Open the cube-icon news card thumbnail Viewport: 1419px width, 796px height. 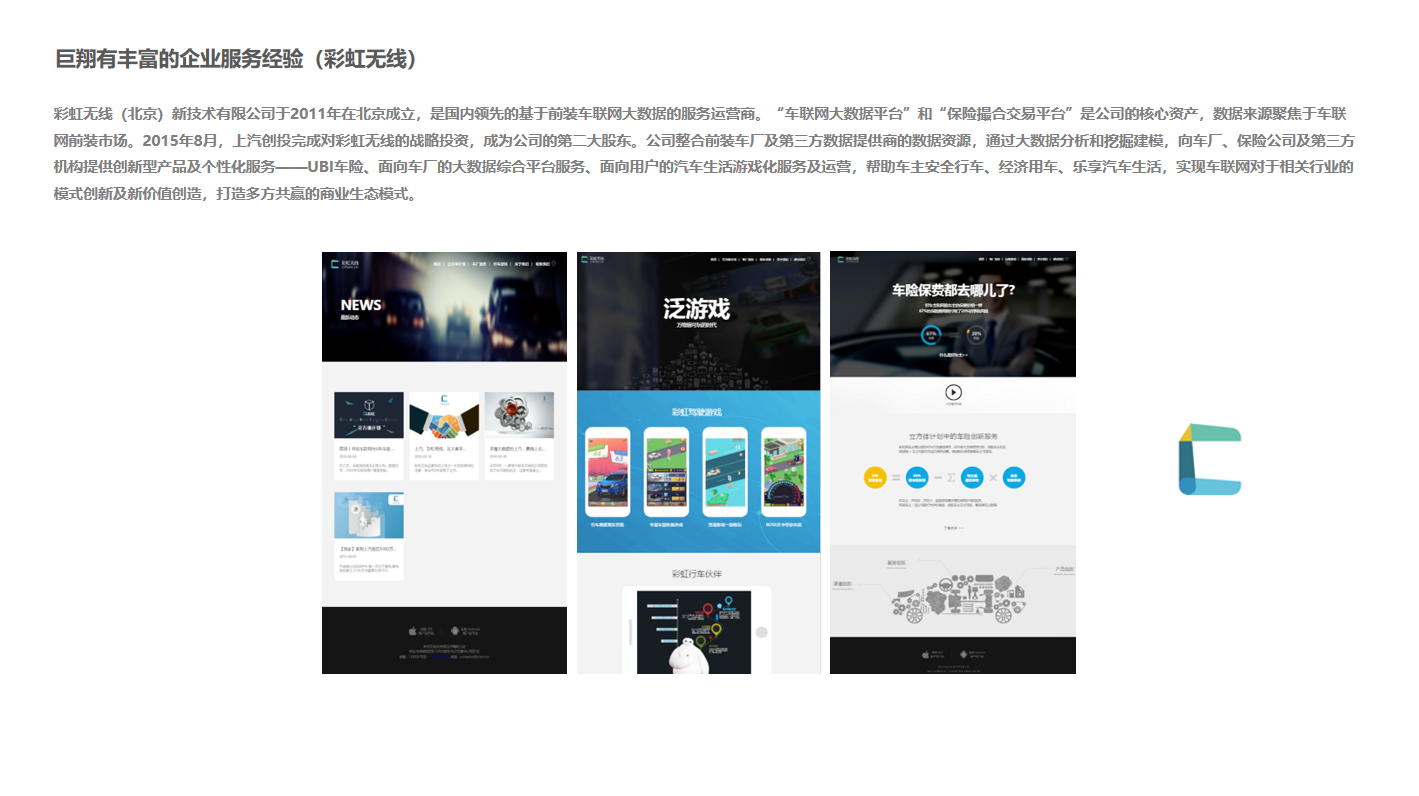point(369,415)
